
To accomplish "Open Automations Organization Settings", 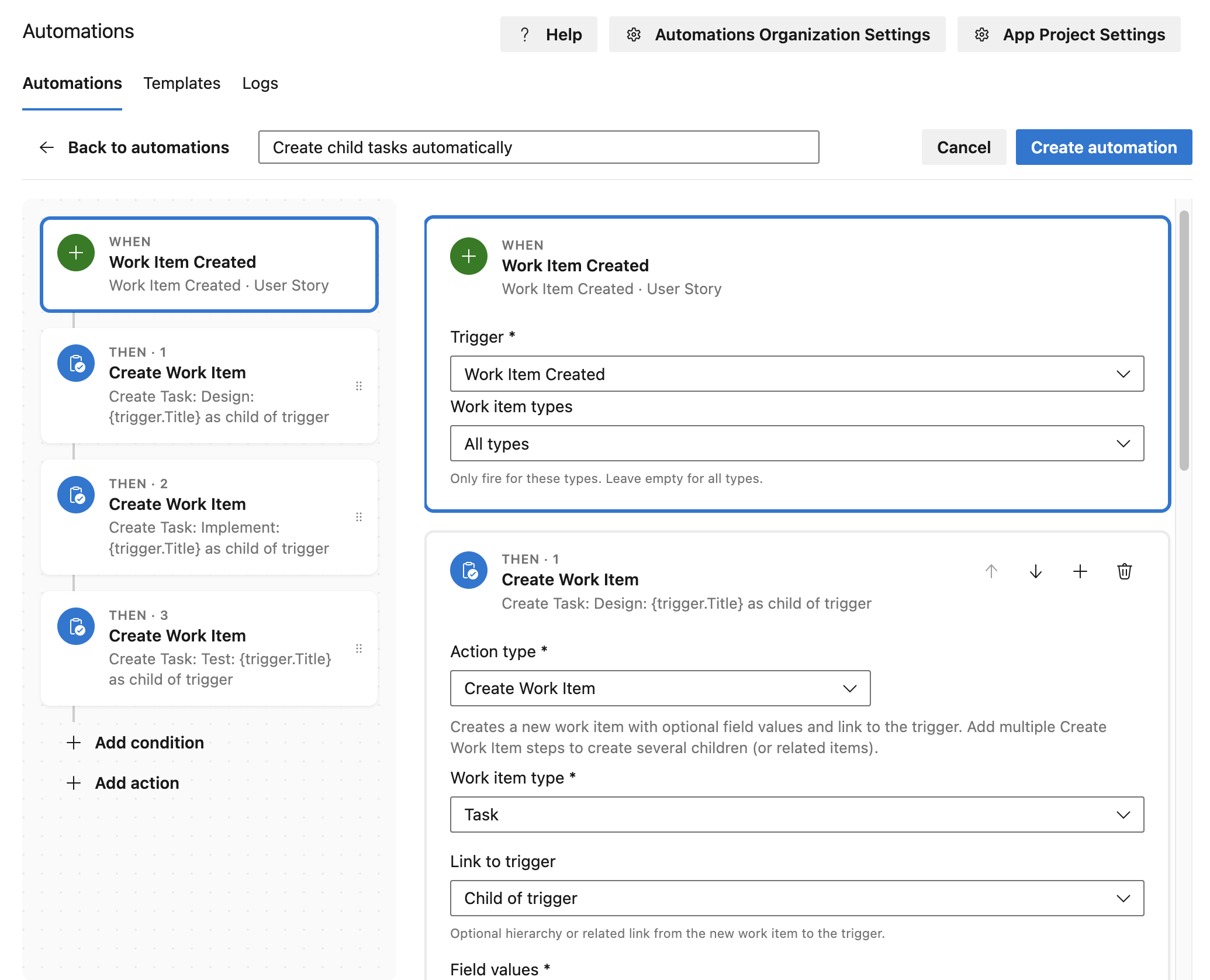I will click(777, 34).
